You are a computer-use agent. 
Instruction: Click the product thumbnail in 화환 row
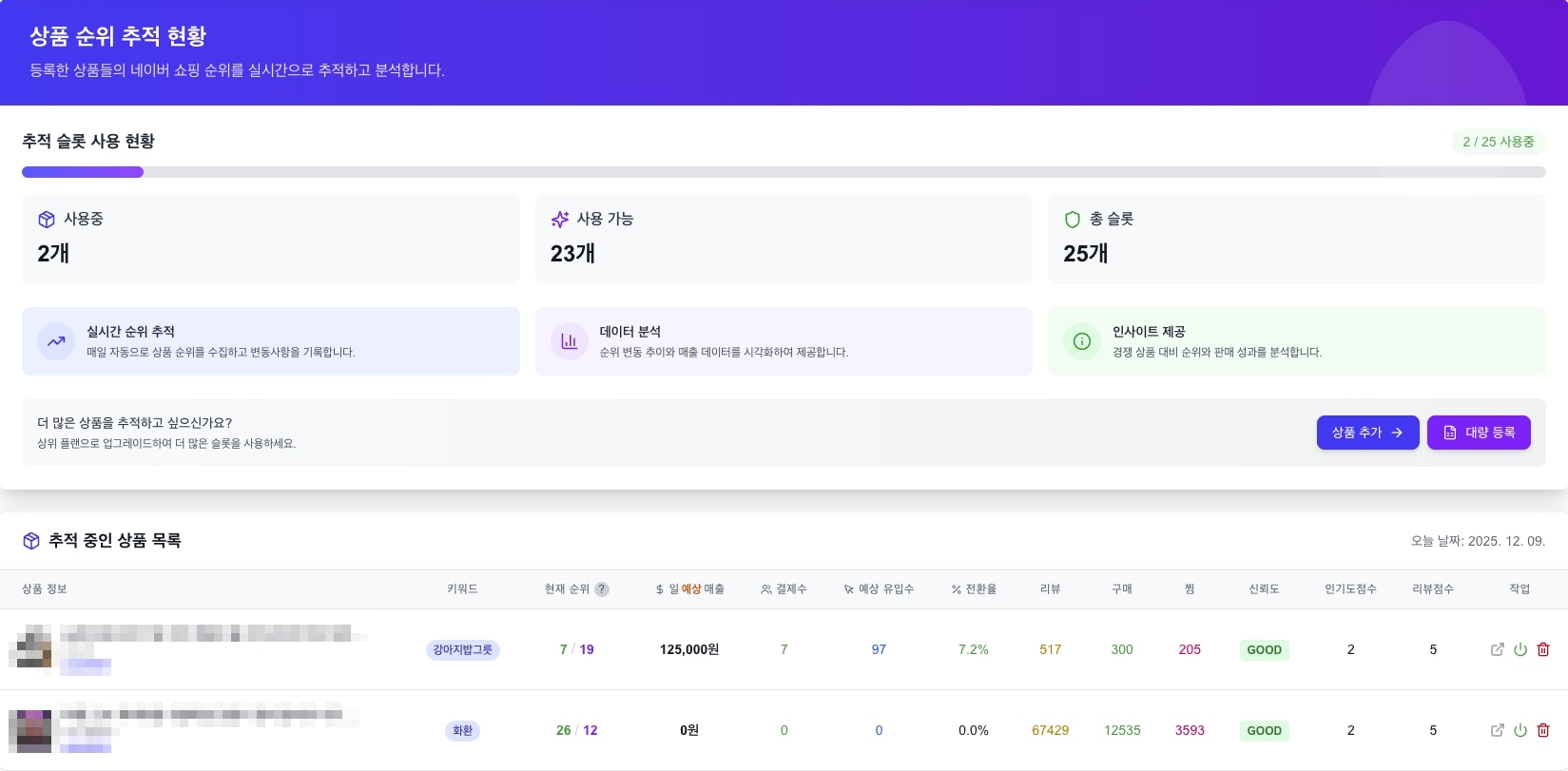click(30, 730)
